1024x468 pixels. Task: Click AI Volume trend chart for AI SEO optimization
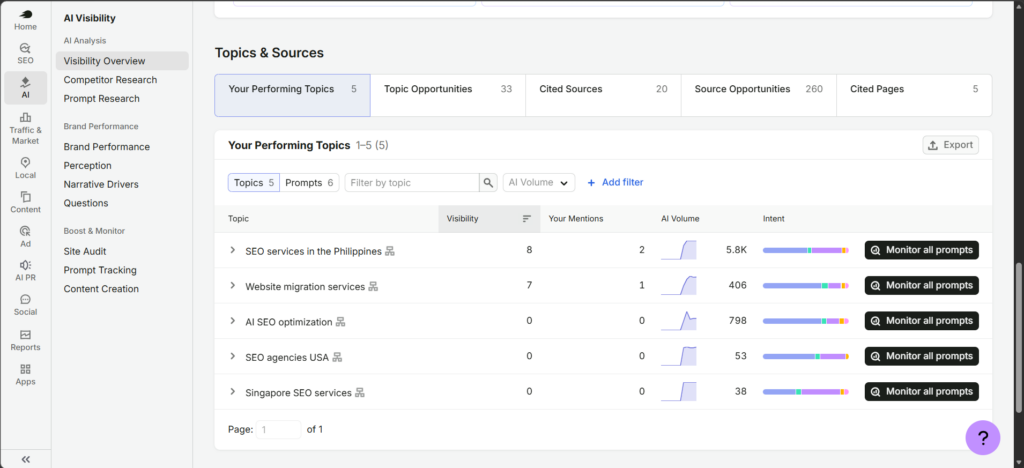coord(679,320)
